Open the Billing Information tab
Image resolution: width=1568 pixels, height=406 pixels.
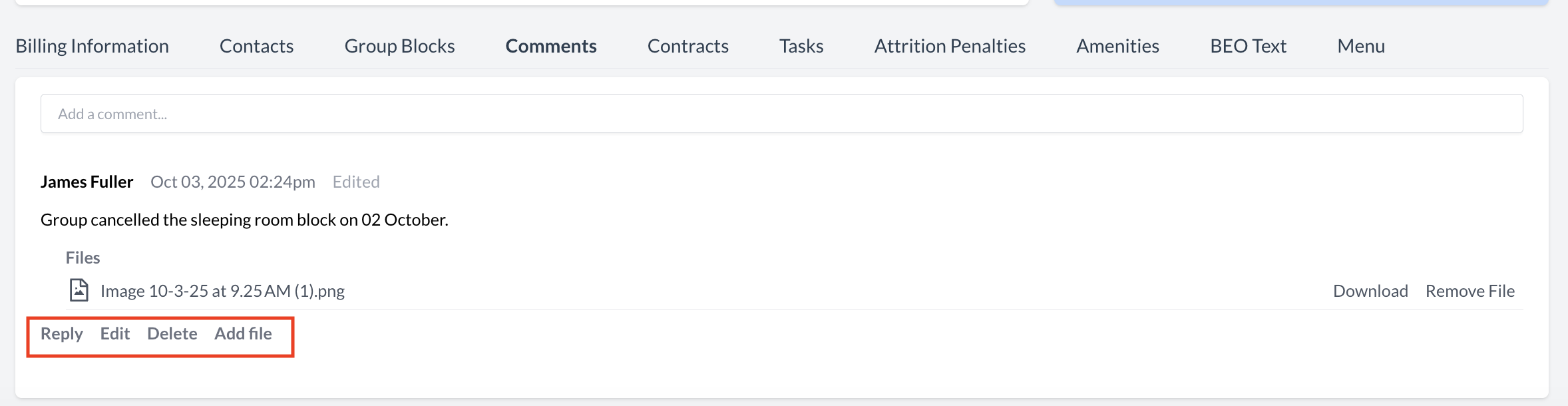pos(92,46)
